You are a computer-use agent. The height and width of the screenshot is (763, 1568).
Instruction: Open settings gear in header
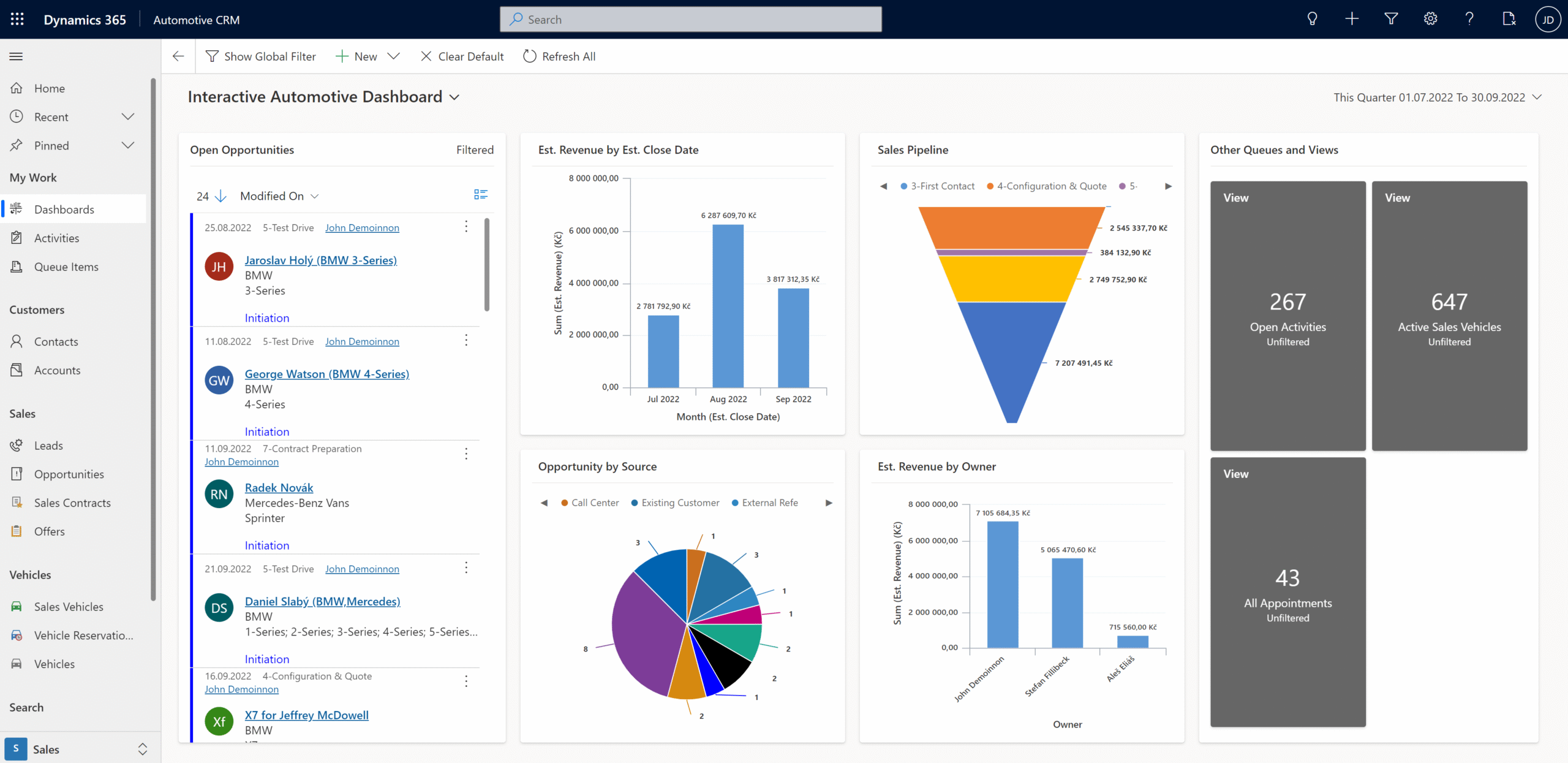[1430, 19]
